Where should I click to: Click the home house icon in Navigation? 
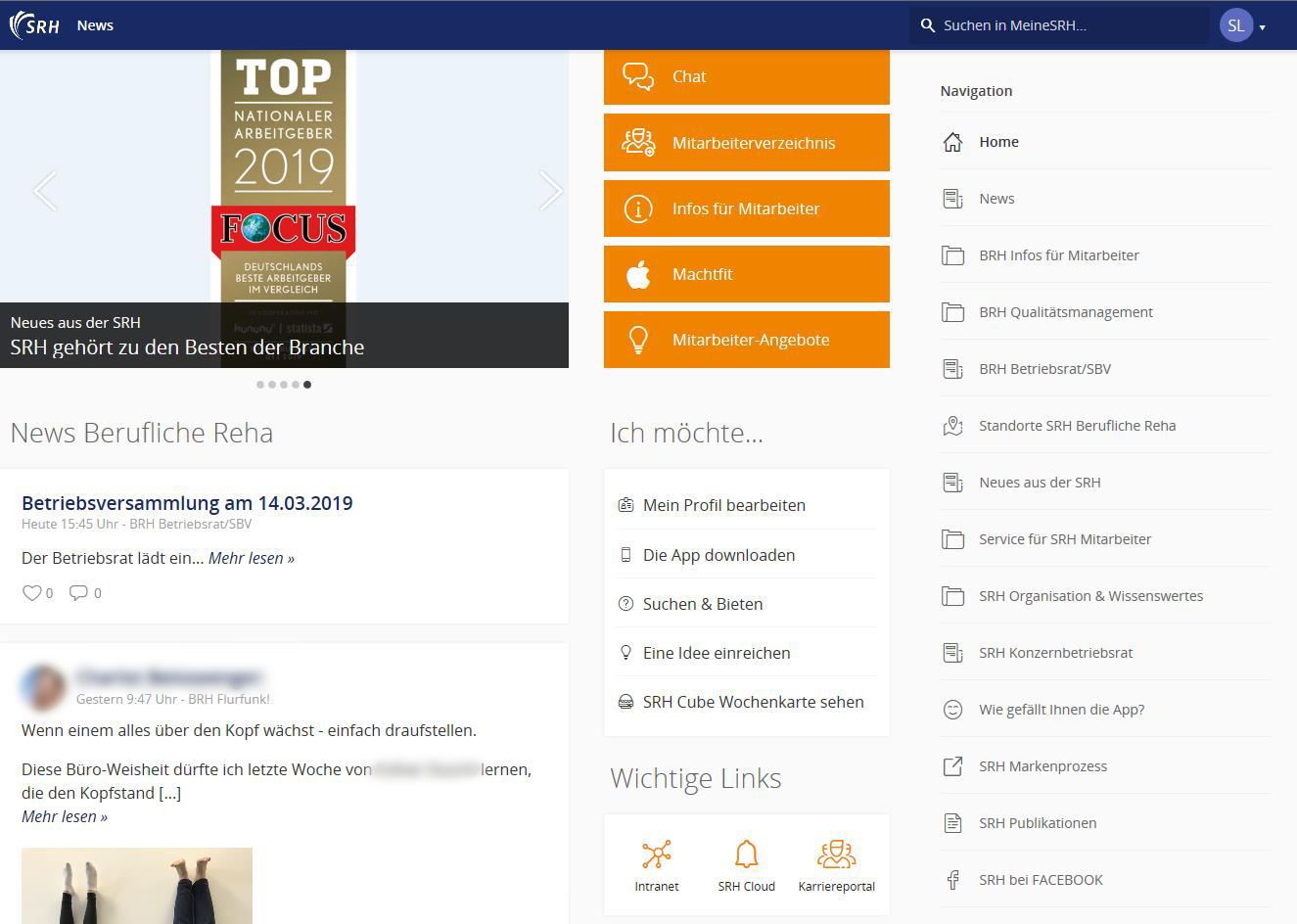952,142
